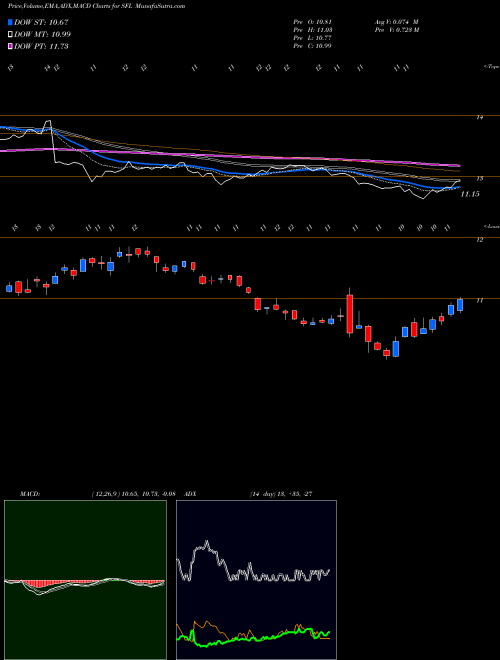Image resolution: width=500 pixels, height=660 pixels.
Task: Click the 'Pre H: 11.03' high value
Action: tap(312, 30)
